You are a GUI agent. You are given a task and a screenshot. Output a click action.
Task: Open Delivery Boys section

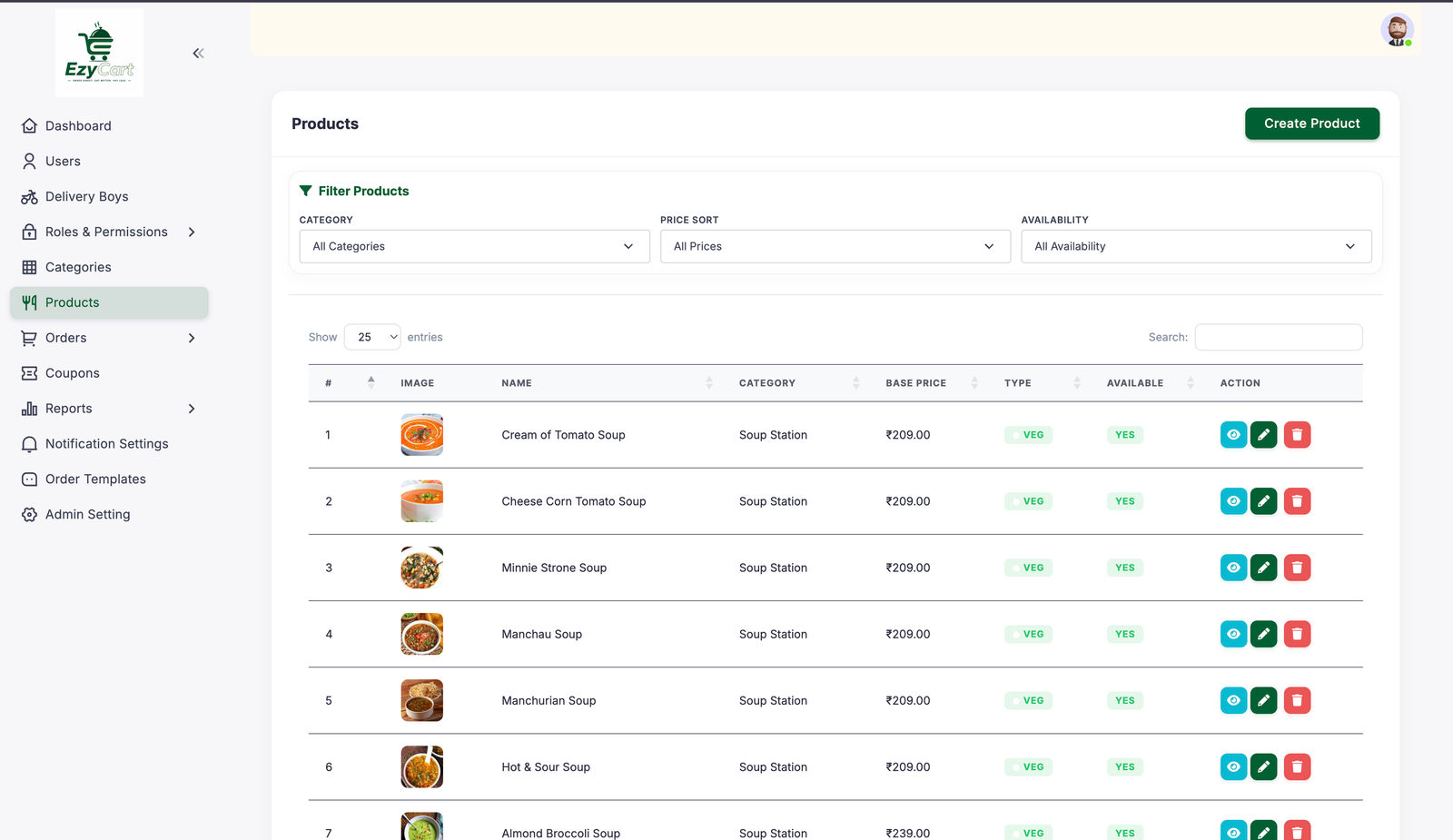[109, 197]
